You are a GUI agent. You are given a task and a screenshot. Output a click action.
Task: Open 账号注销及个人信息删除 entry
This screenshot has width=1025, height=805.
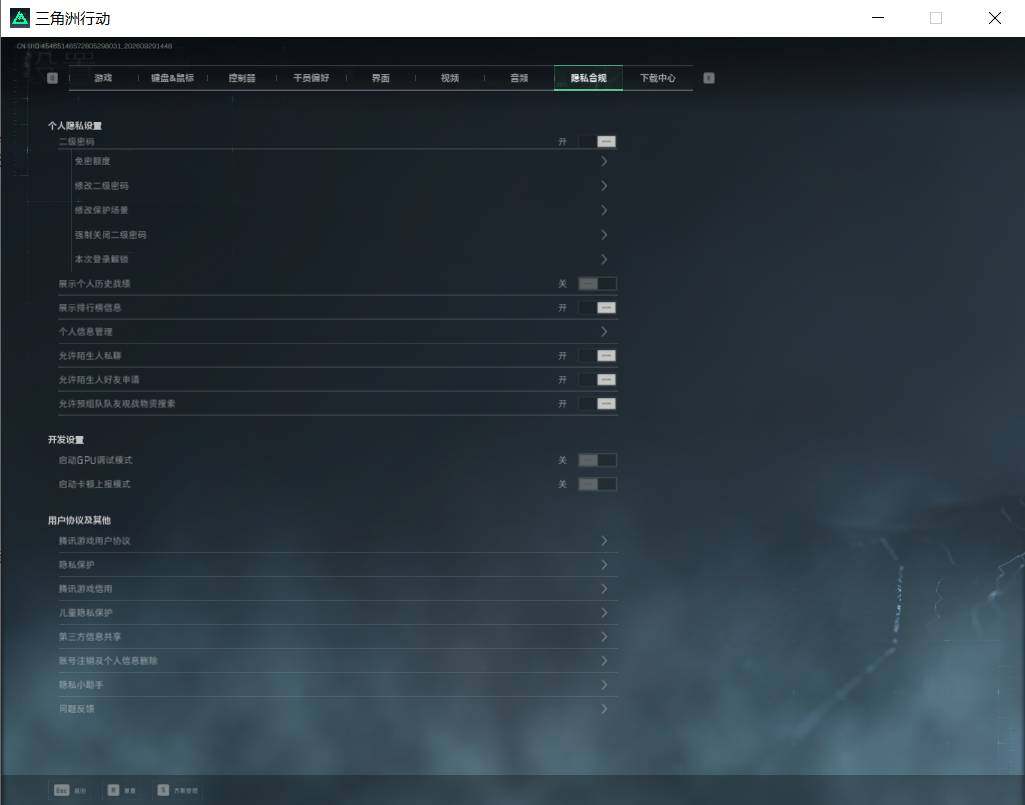(338, 661)
